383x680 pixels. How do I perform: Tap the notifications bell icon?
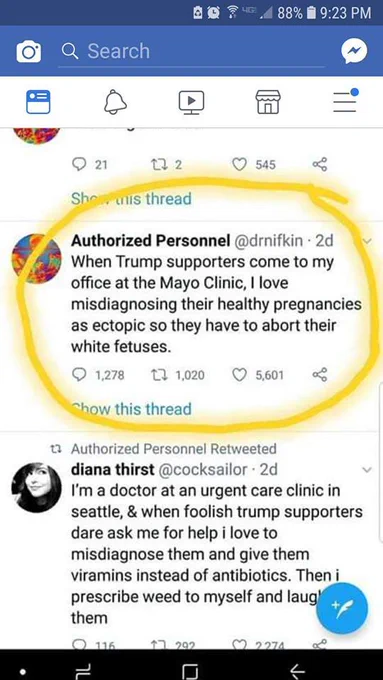(x=115, y=102)
